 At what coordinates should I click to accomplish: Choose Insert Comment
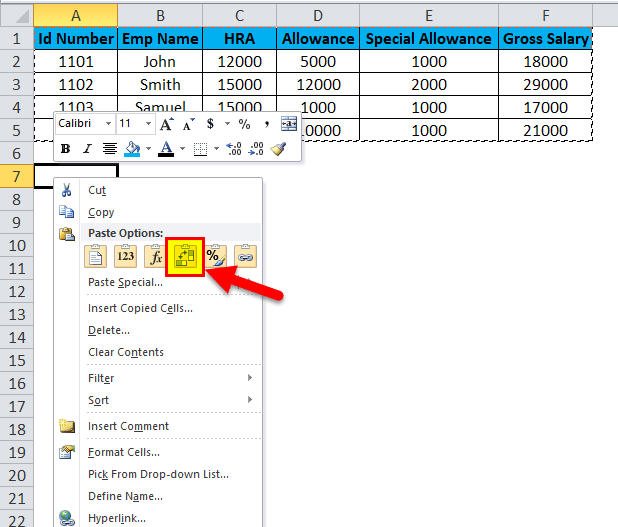159,426
